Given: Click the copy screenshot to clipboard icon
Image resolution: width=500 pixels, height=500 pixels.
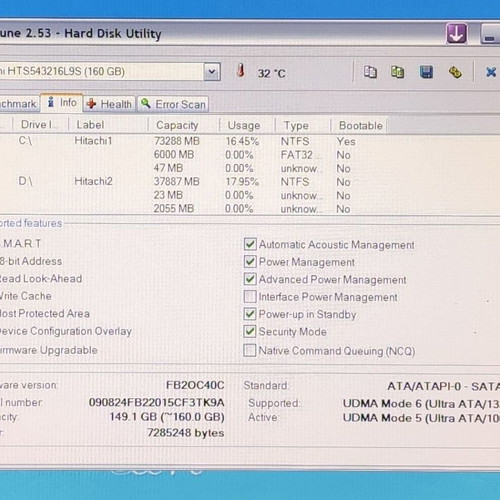Looking at the screenshot, I should (x=397, y=72).
